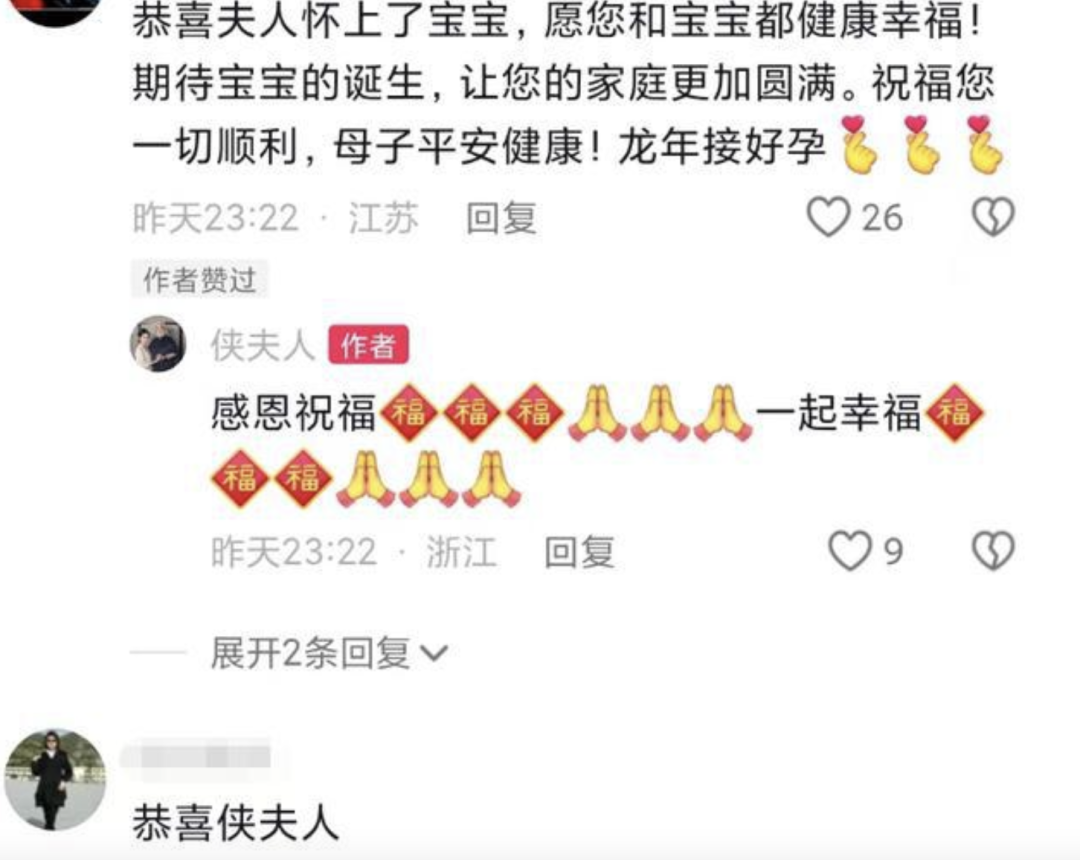Tap the first 福 emoji after 感恩祝福
The image size is (1080, 860).
tap(409, 412)
